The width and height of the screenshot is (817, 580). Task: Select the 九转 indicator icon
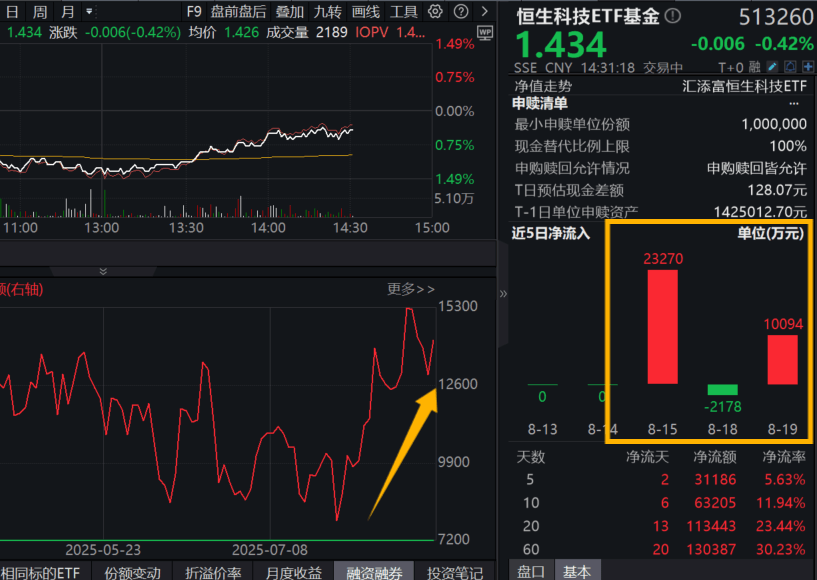330,10
